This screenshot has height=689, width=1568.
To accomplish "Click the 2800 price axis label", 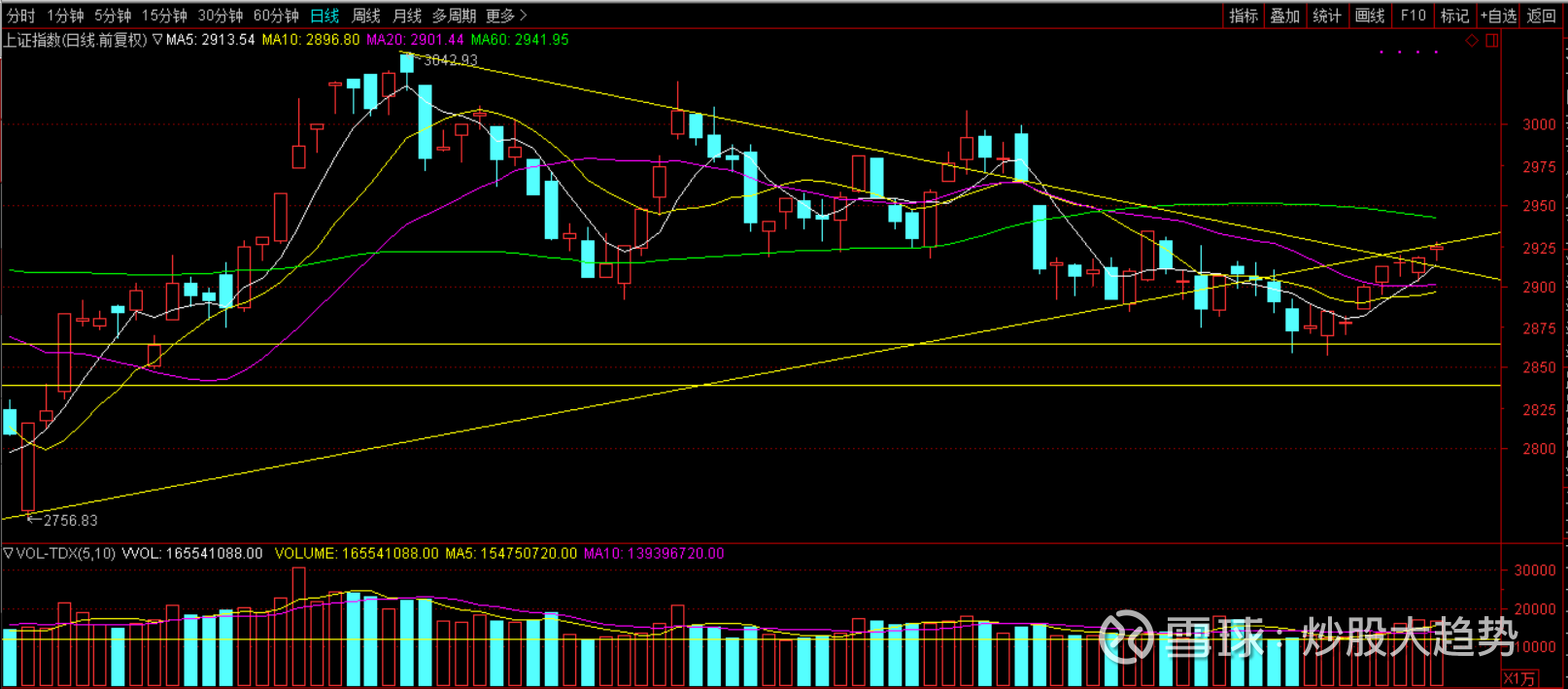I will pos(1539,449).
